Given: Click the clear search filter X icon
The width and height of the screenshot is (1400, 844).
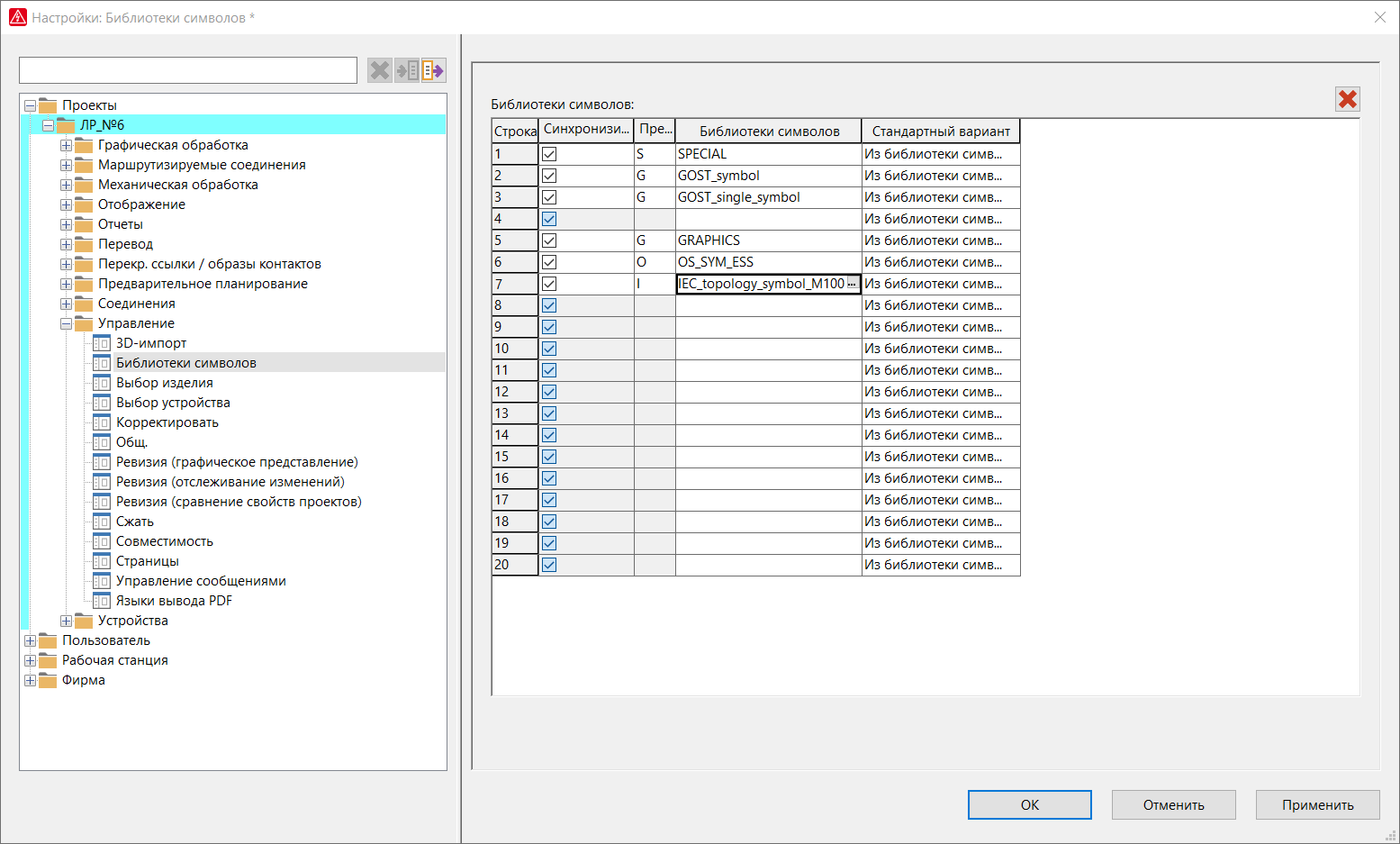Looking at the screenshot, I should point(380,70).
